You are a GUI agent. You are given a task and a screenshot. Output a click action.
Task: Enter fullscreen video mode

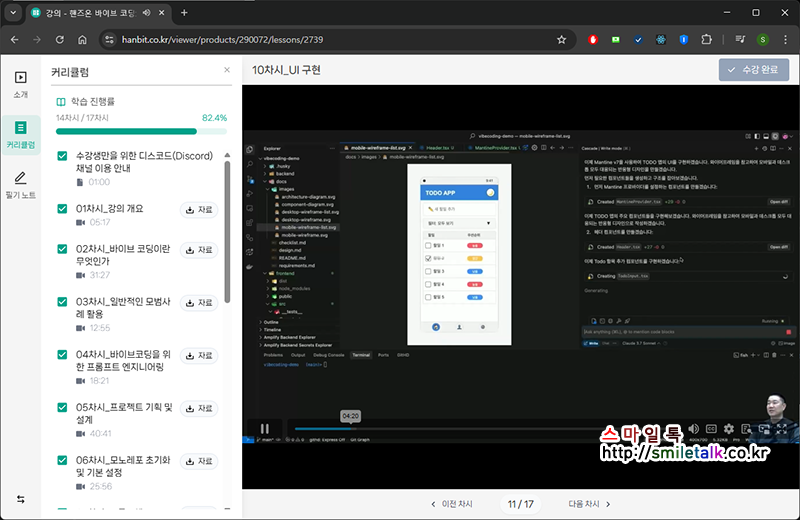(783, 429)
